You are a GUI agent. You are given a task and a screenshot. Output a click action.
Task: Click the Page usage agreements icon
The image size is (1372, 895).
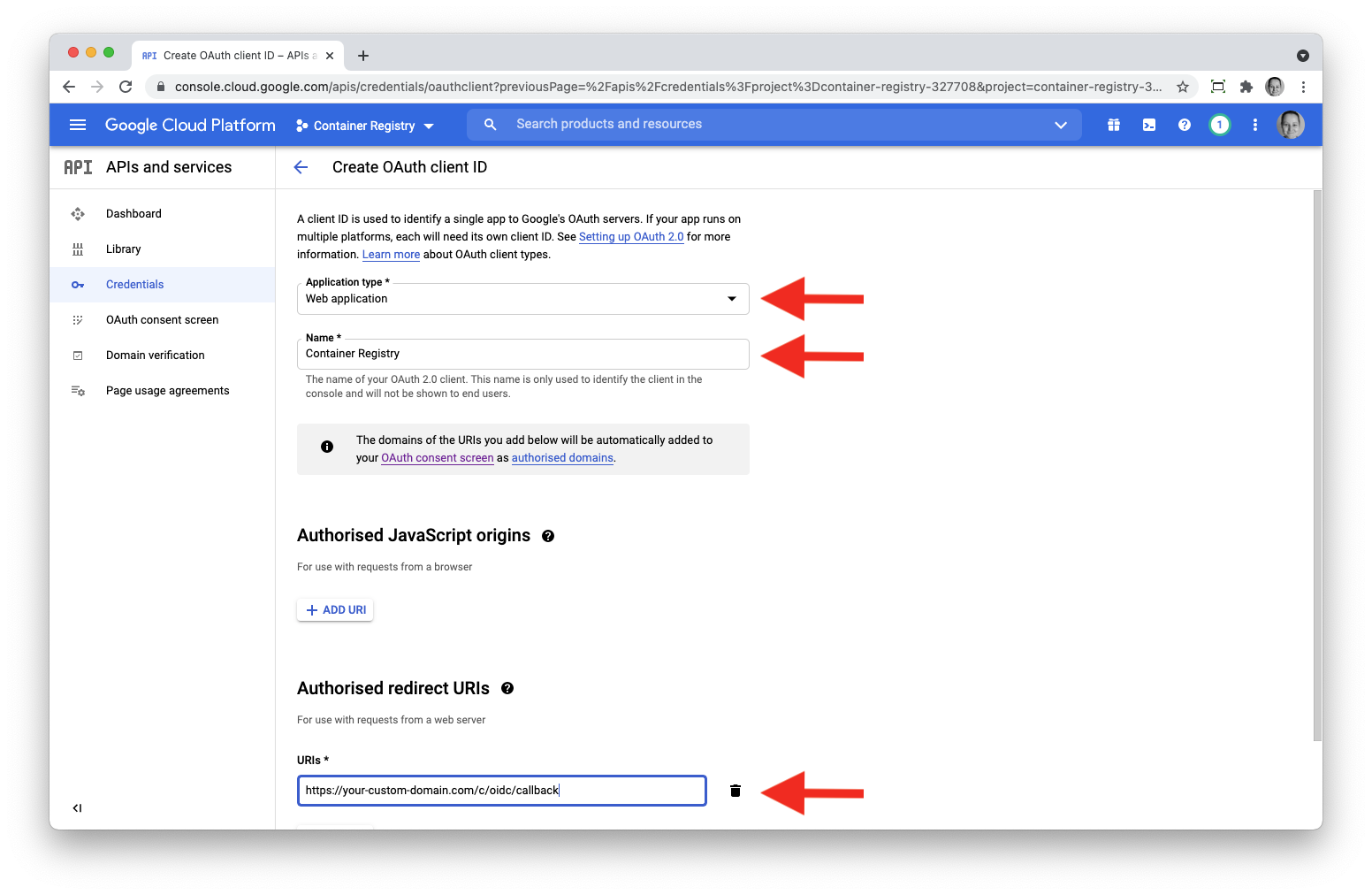[78, 391]
